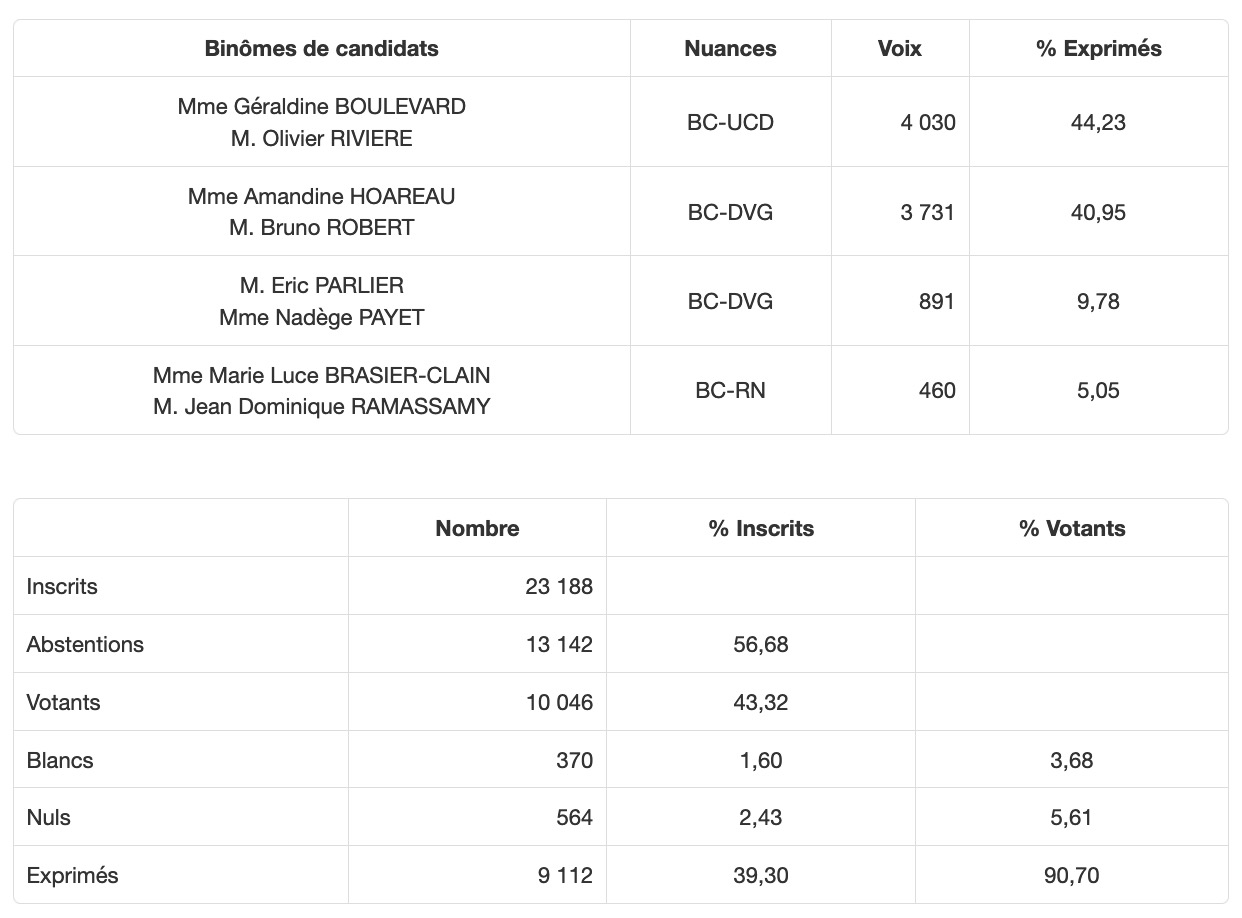Click the 10 046 Votants count

coord(558,702)
